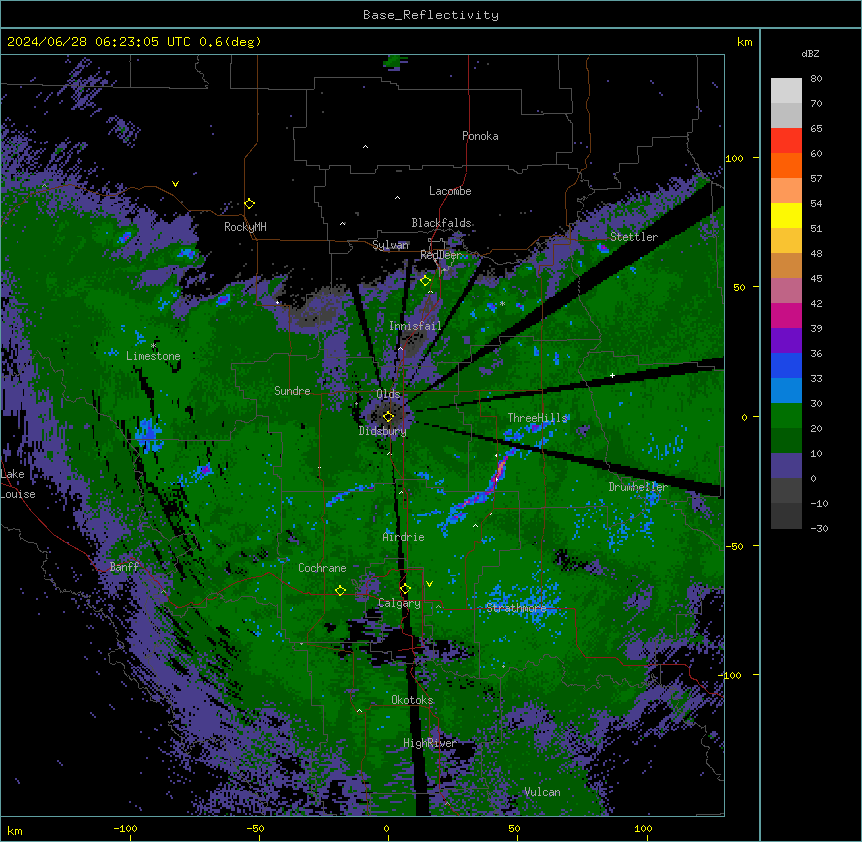Click the Olds city label

pyautogui.click(x=388, y=394)
